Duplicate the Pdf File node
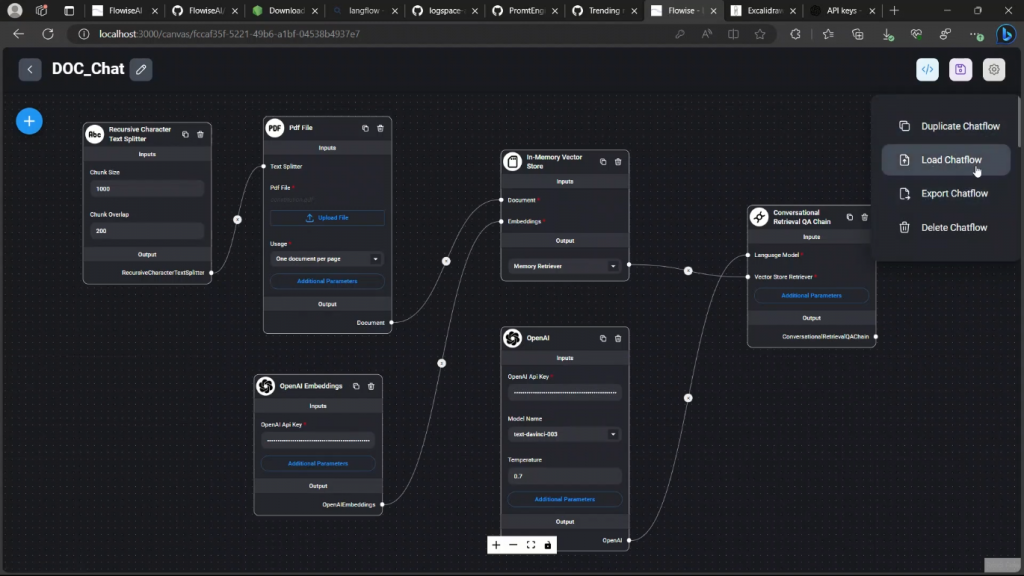This screenshot has width=1024, height=576. click(x=365, y=128)
